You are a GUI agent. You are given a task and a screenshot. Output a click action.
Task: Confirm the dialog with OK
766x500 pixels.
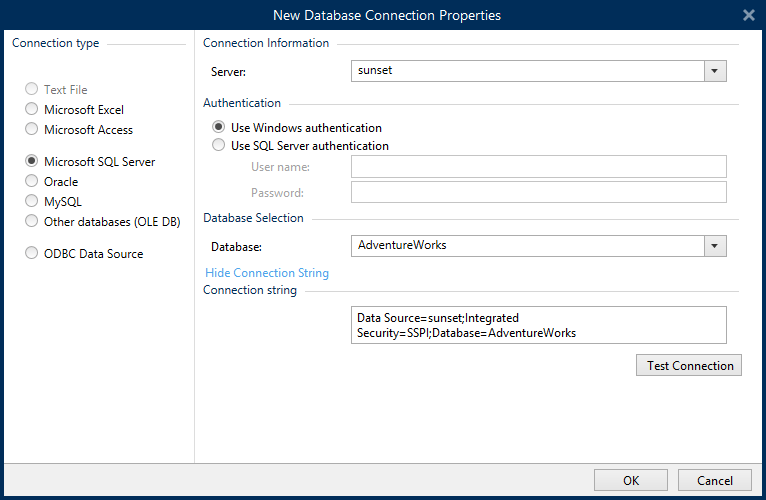pyautogui.click(x=631, y=480)
